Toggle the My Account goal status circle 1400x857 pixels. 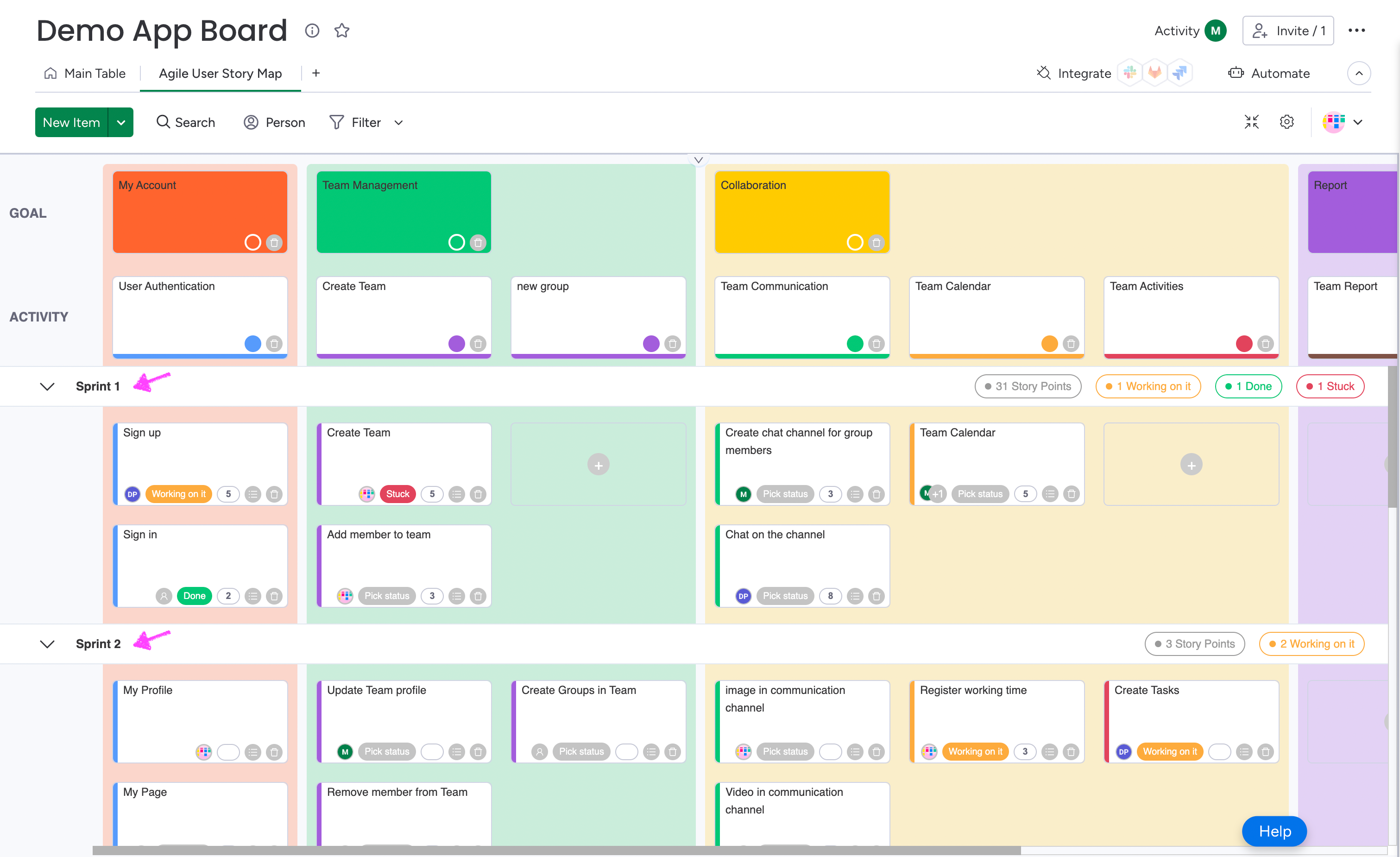[253, 243]
